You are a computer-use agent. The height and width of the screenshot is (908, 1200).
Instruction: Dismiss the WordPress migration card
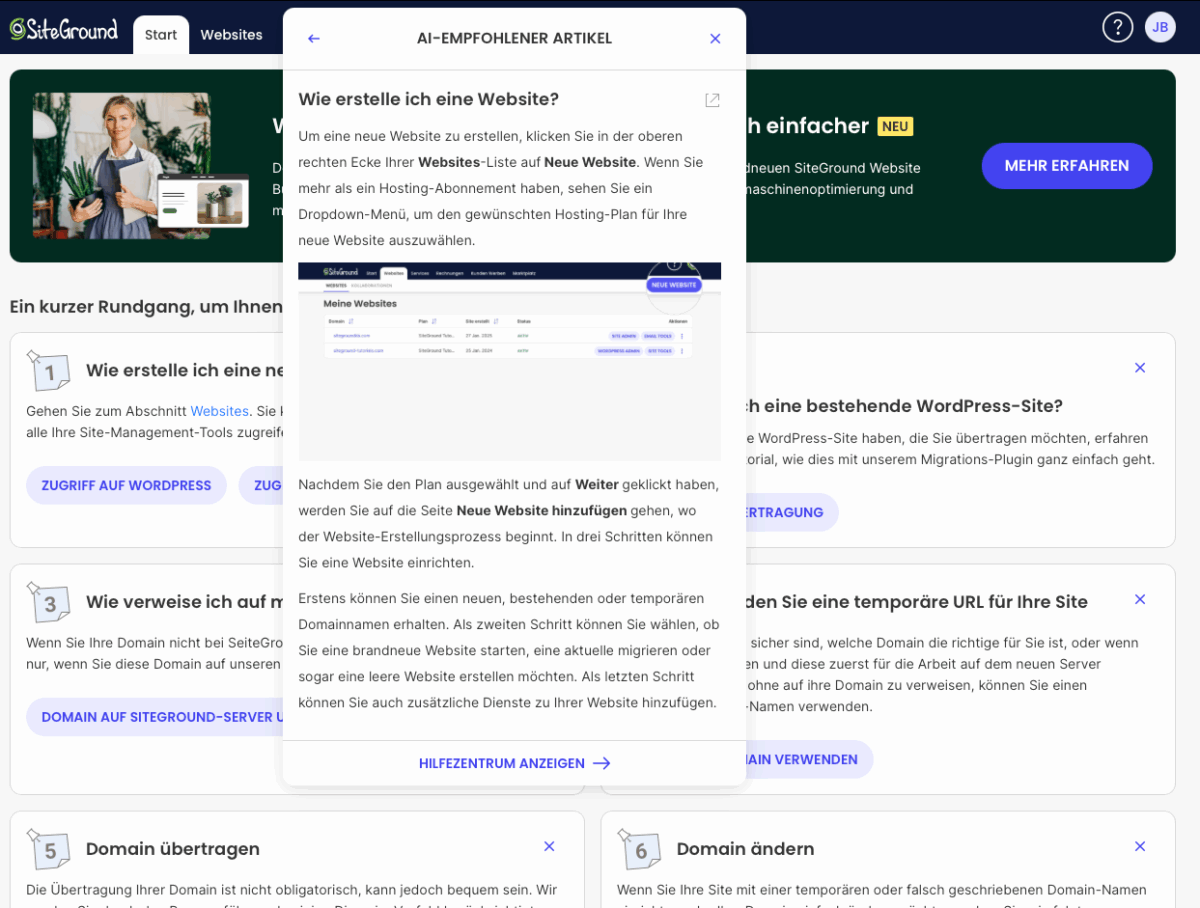tap(1139, 368)
